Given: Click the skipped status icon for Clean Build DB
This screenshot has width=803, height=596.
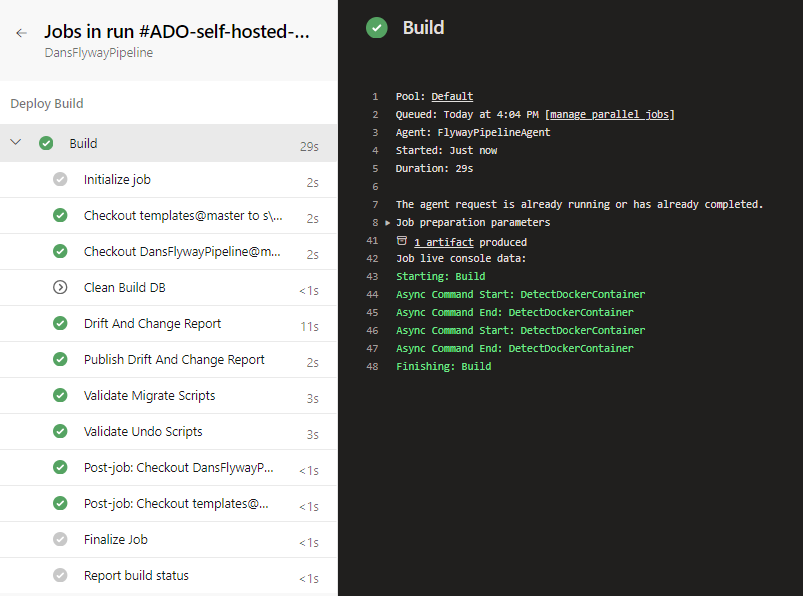Looking at the screenshot, I should point(60,287).
